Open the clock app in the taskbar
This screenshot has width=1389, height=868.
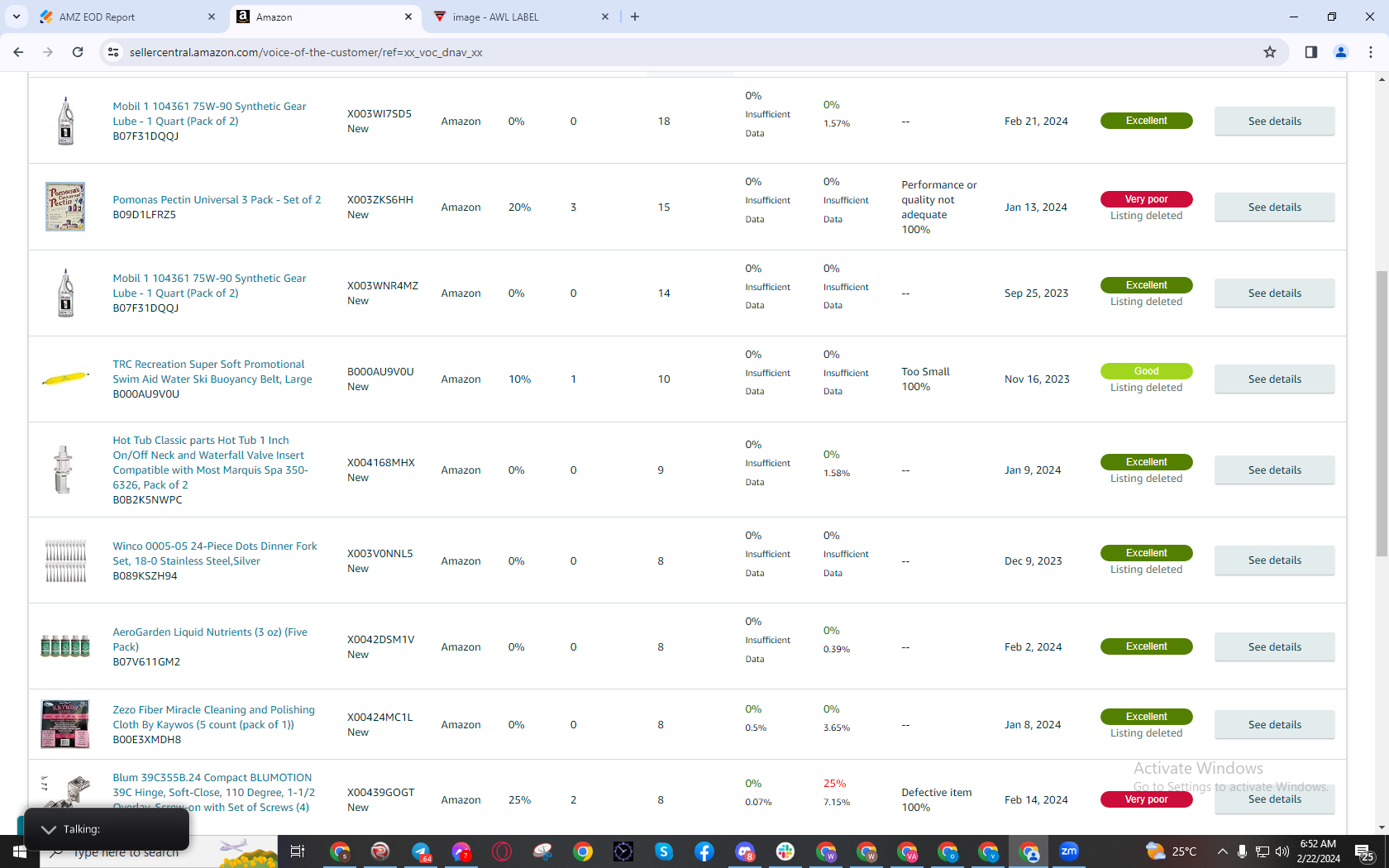tap(623, 851)
